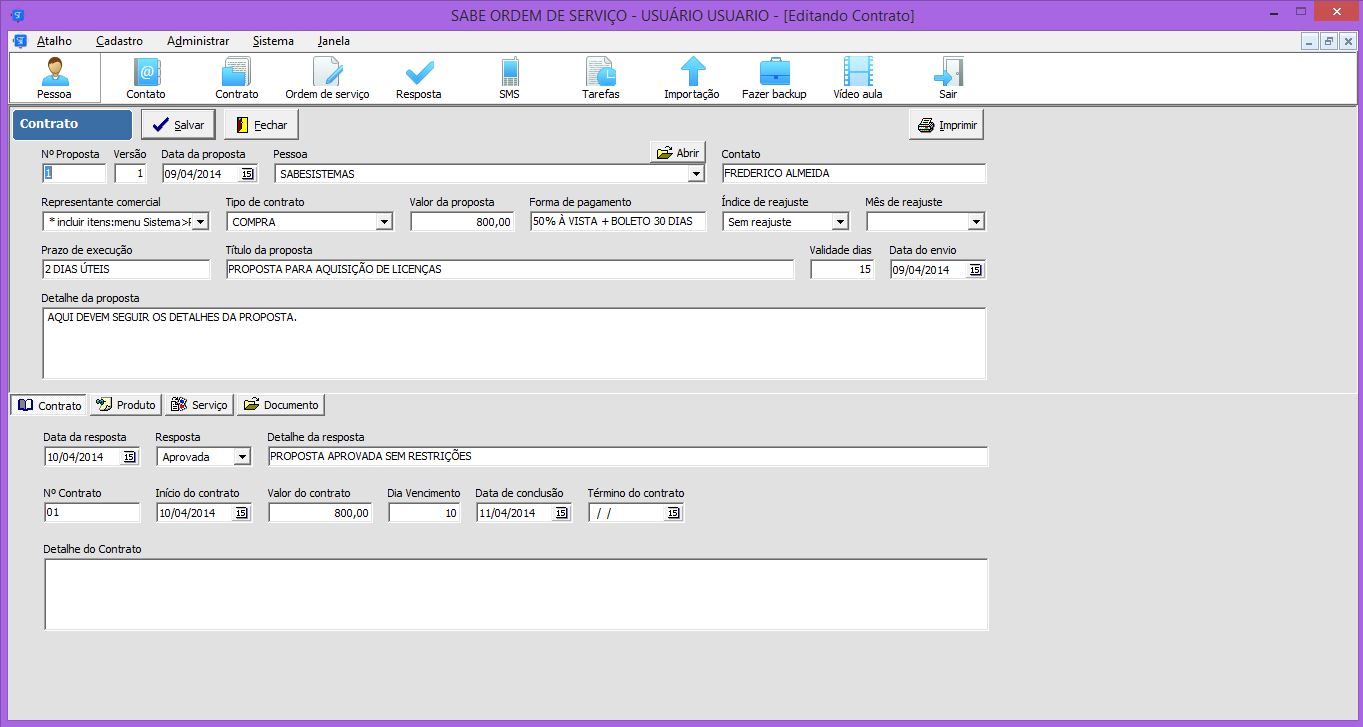Open calendar for Data de conclusão
Image resolution: width=1363 pixels, height=727 pixels.
pos(562,513)
